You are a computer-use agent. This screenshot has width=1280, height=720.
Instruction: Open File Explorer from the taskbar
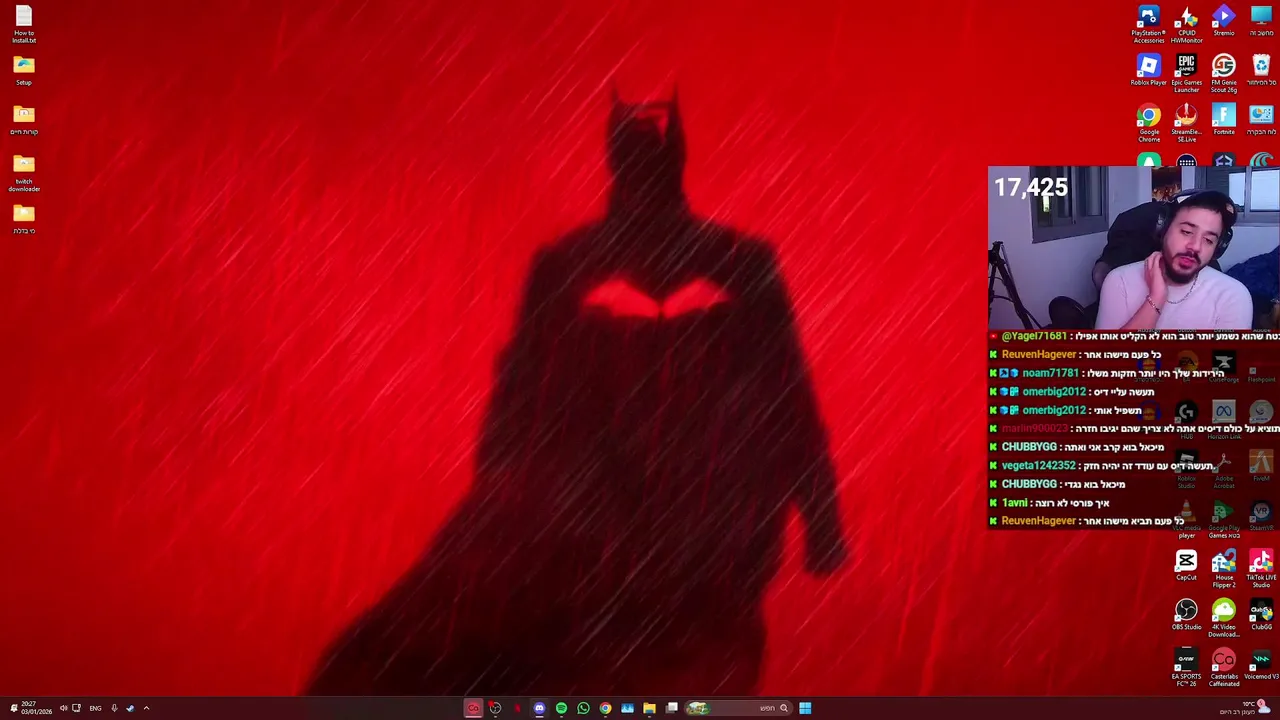649,708
